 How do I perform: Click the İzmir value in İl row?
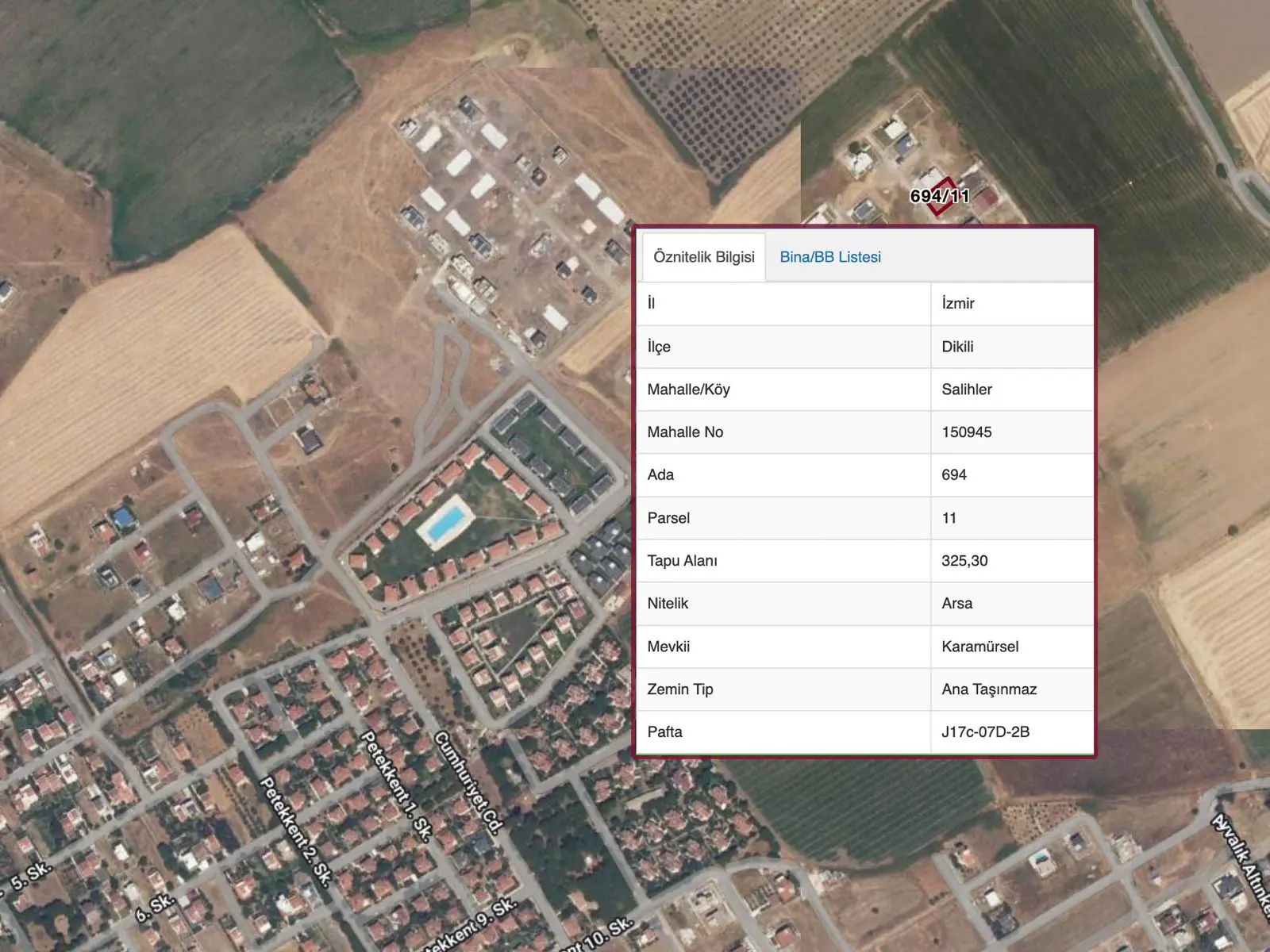(958, 303)
